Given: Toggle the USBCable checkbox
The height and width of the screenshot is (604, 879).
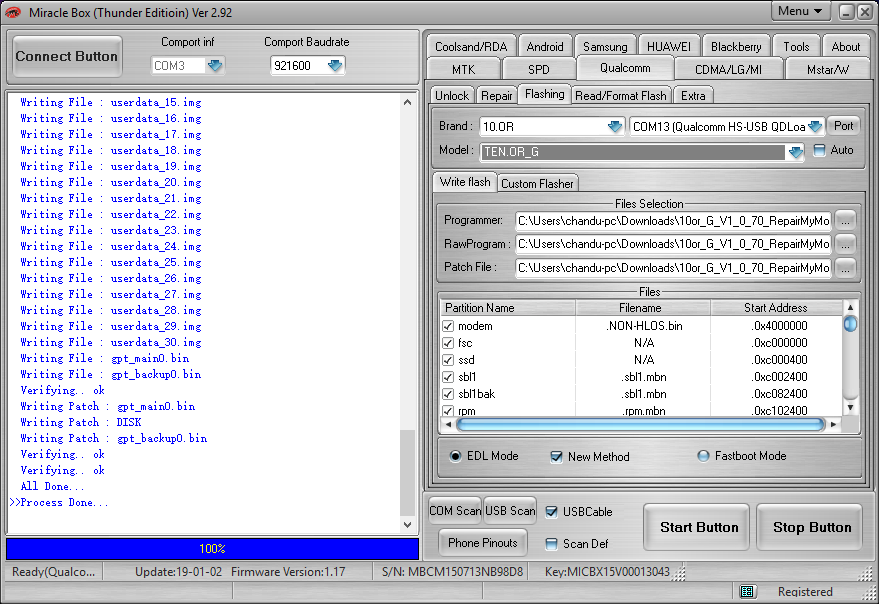Looking at the screenshot, I should (552, 511).
